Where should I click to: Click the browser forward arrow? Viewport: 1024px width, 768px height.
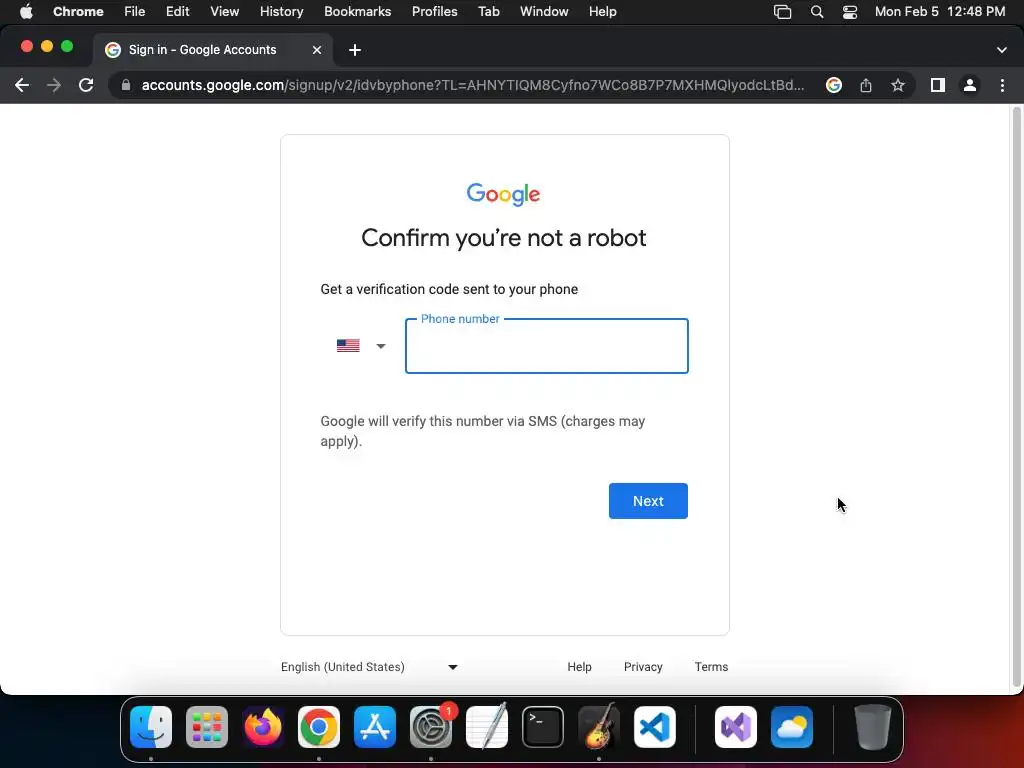[54, 85]
